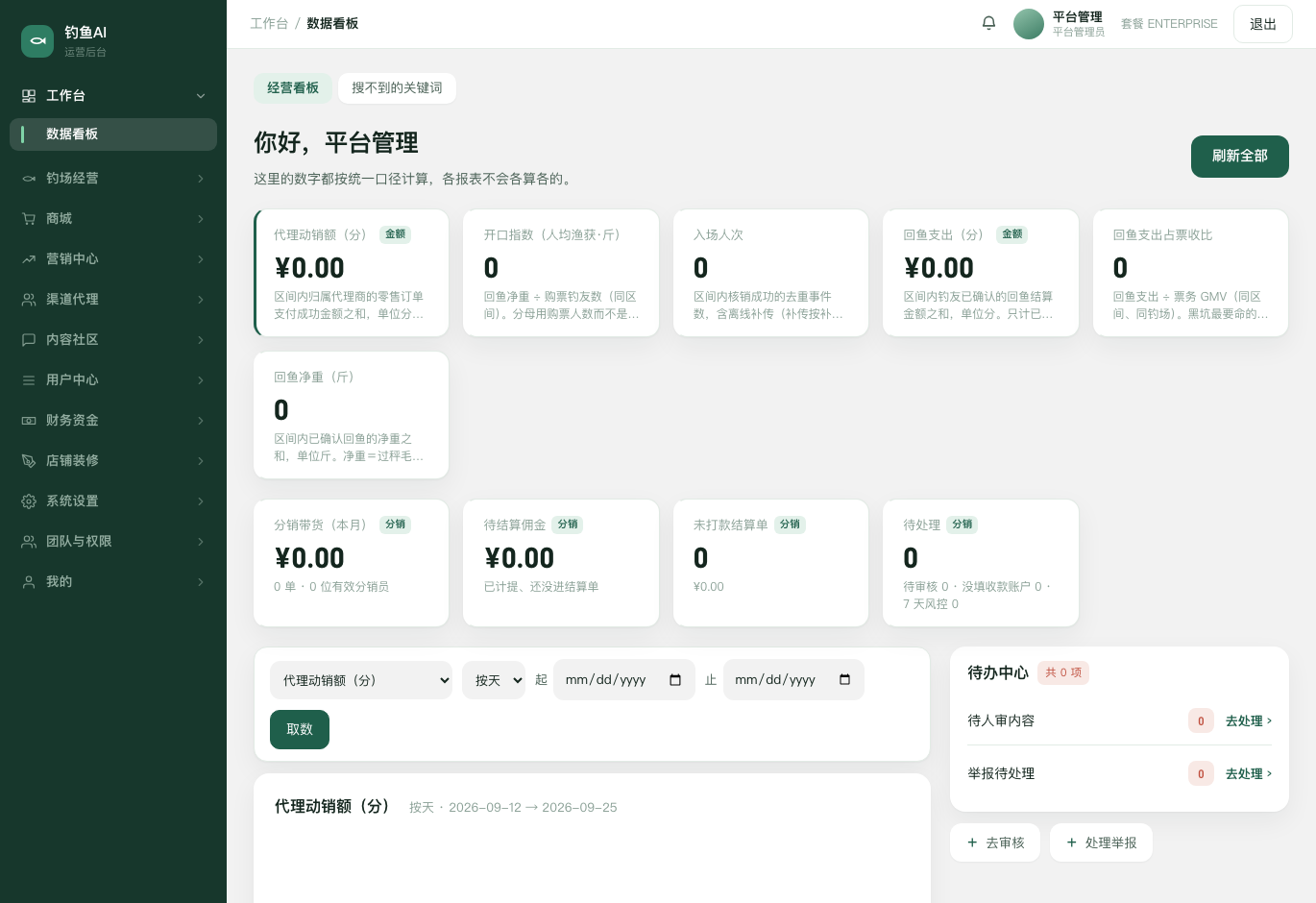The image size is (1316, 903).
Task: Open calendar picker on start date field
Action: 675,680
